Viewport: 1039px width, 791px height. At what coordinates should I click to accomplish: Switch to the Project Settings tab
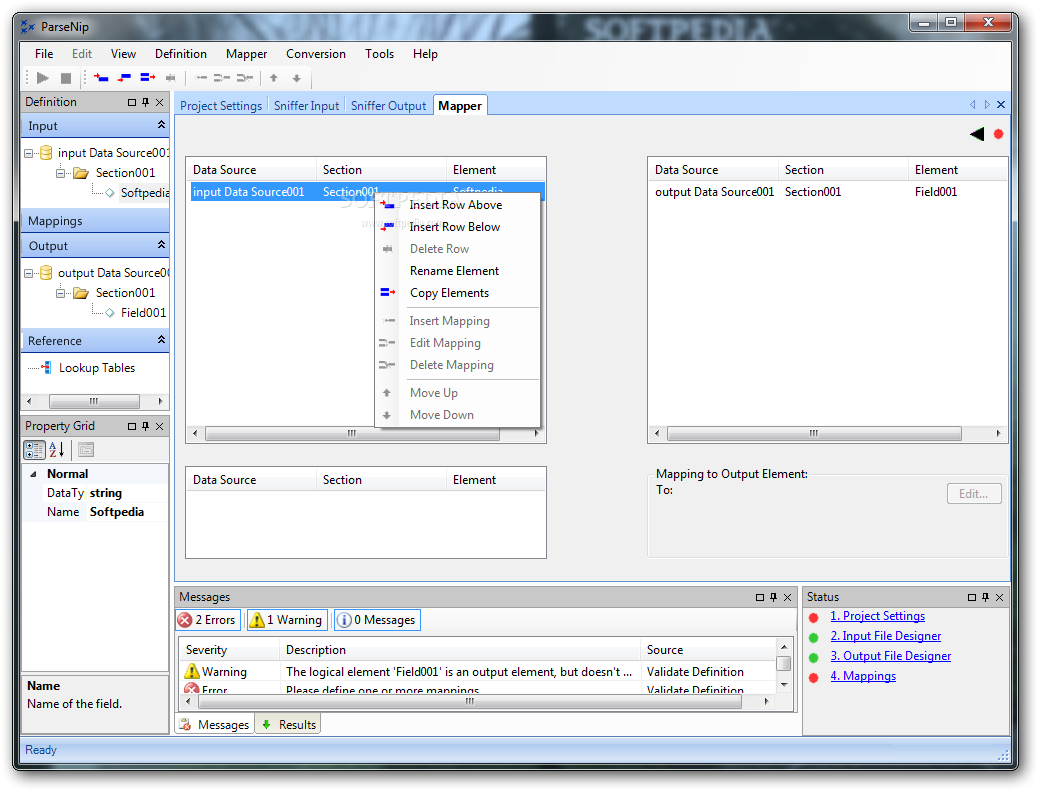(x=221, y=106)
